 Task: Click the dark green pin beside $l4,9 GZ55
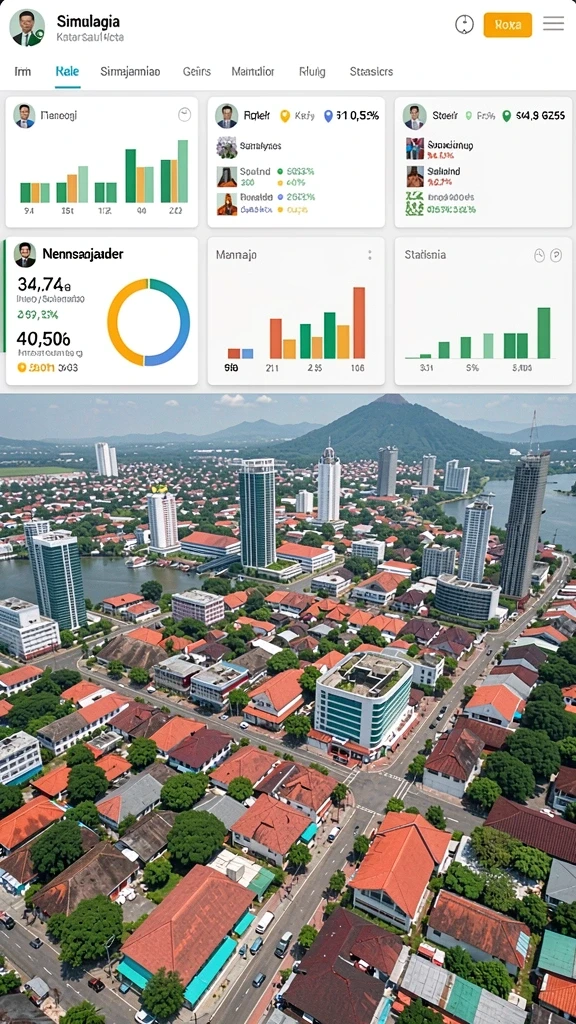point(506,116)
